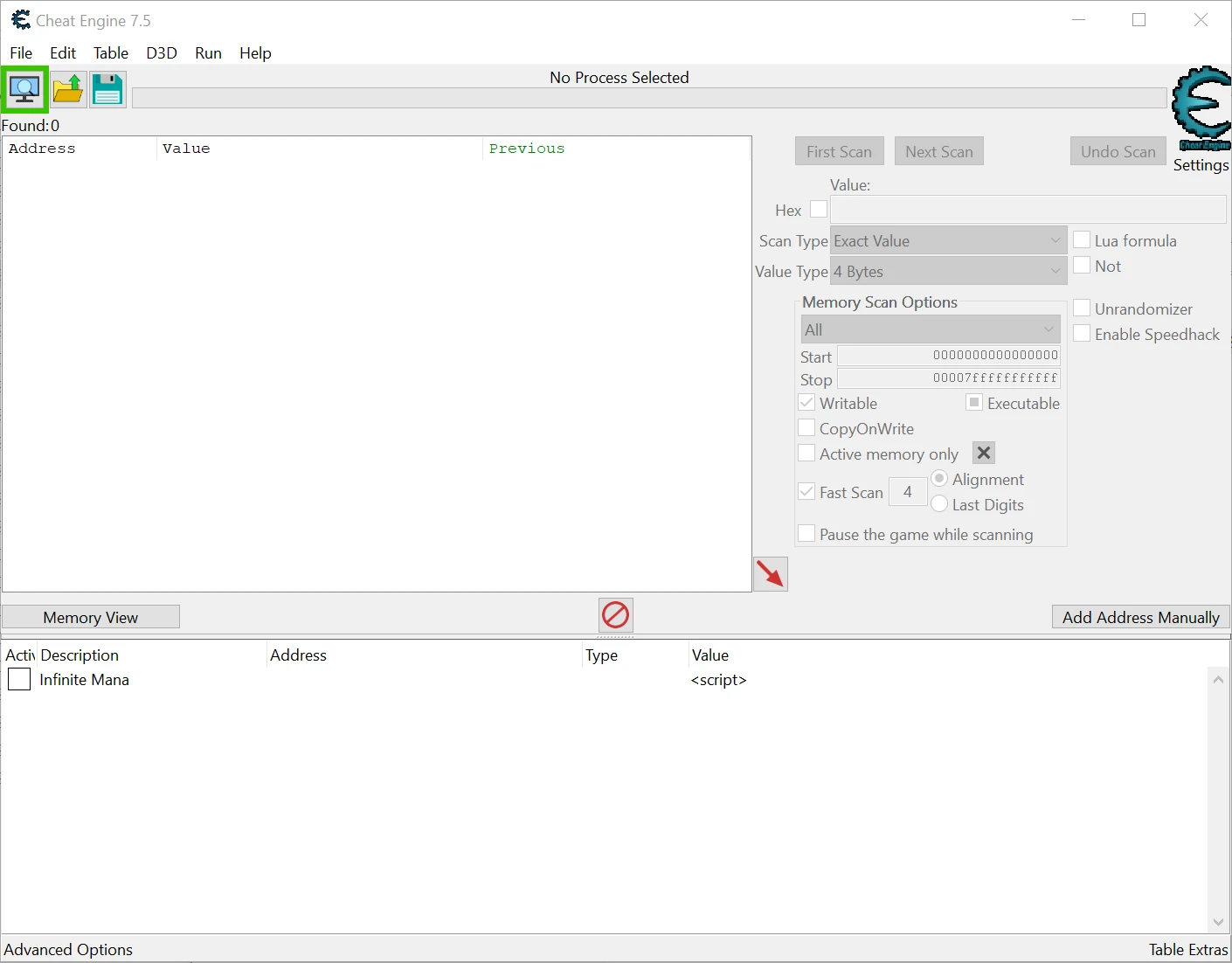Open the Value Type dropdown
The height and width of the screenshot is (963, 1232).
click(x=948, y=271)
